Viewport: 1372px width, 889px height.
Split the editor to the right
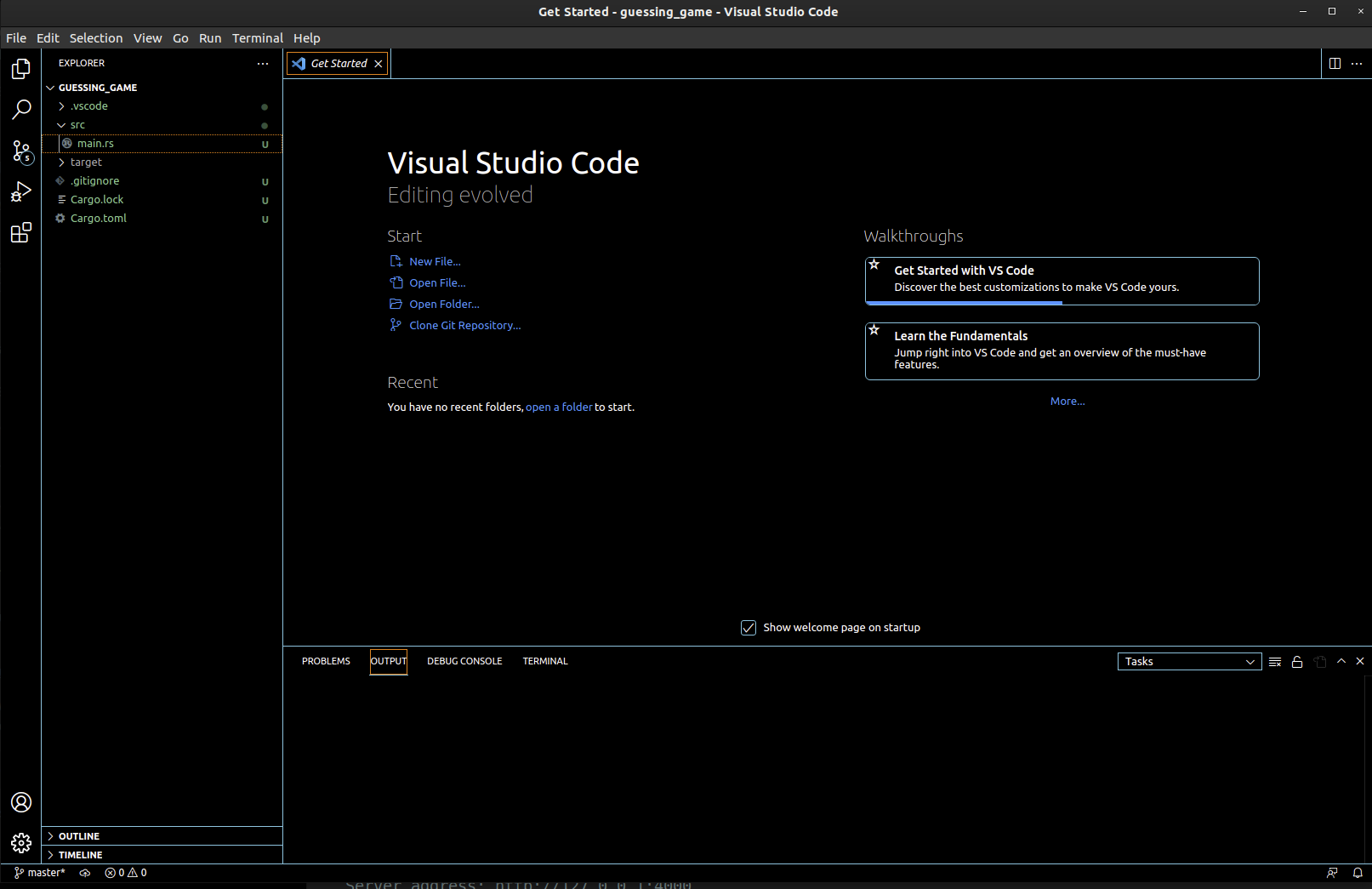(x=1335, y=64)
